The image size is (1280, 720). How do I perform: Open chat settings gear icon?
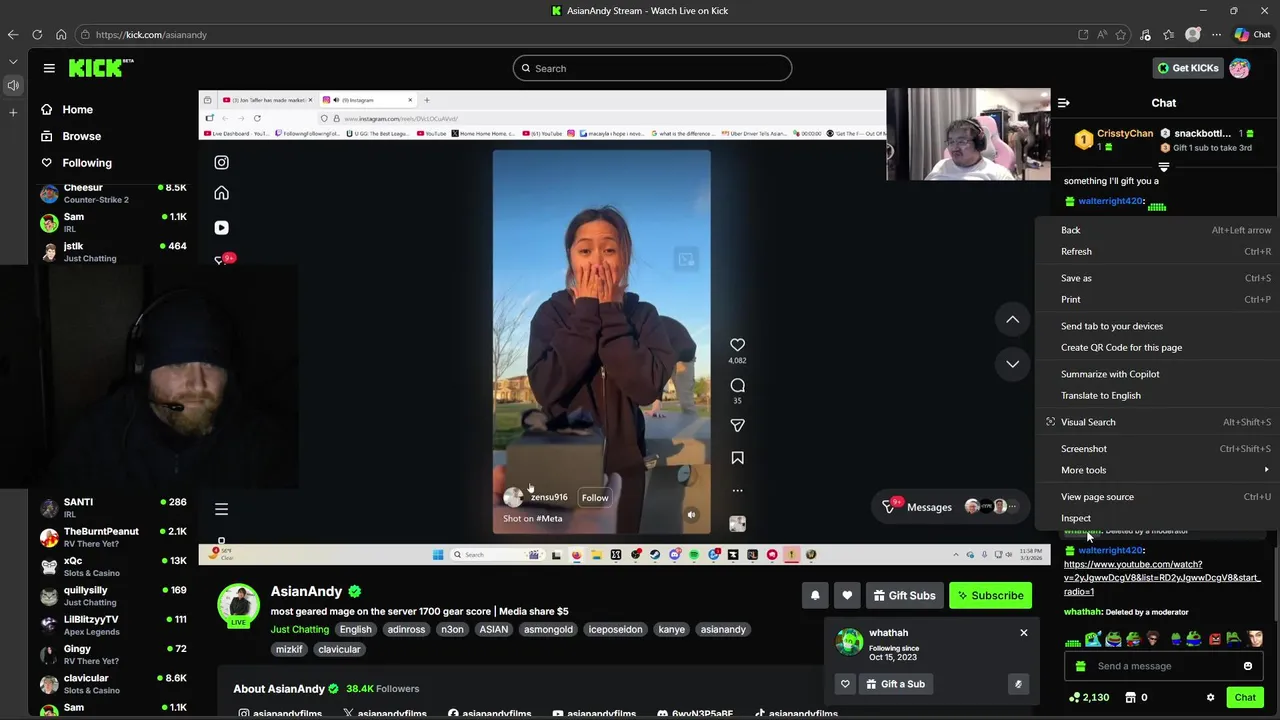1210,698
